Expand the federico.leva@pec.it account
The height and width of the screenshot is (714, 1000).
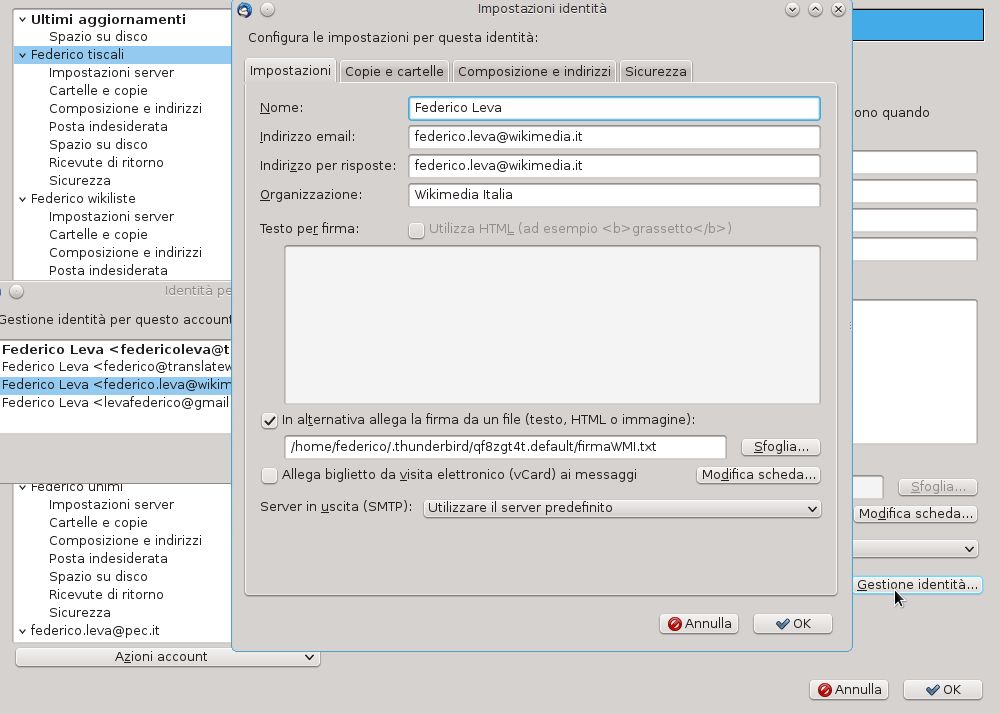(22, 631)
